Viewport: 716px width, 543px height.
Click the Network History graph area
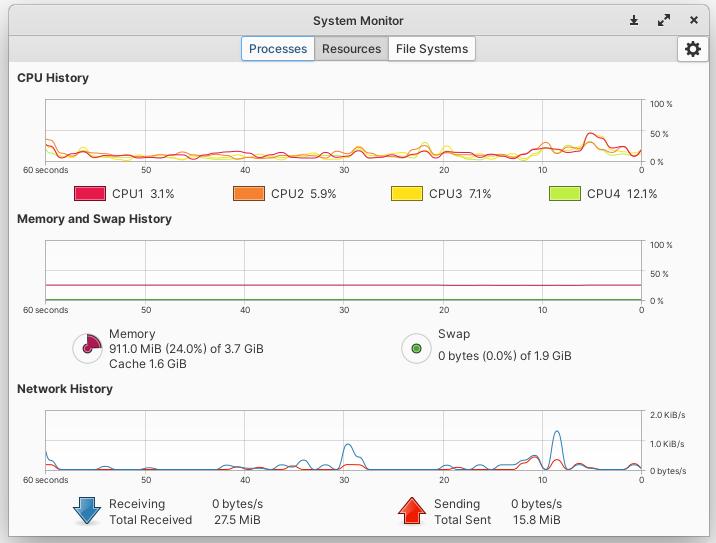343,441
